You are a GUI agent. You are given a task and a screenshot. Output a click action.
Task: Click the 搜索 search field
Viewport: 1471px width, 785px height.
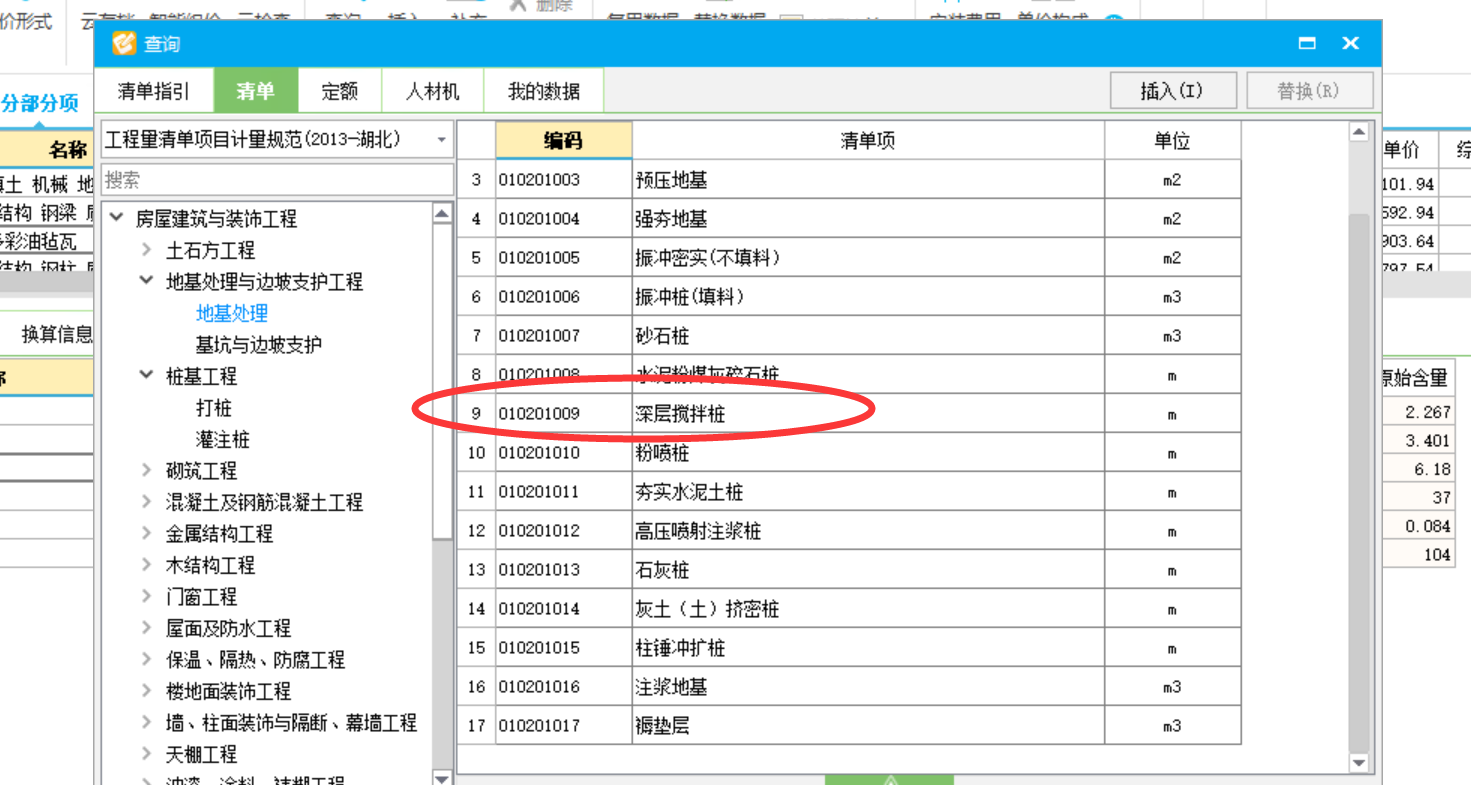tap(277, 180)
